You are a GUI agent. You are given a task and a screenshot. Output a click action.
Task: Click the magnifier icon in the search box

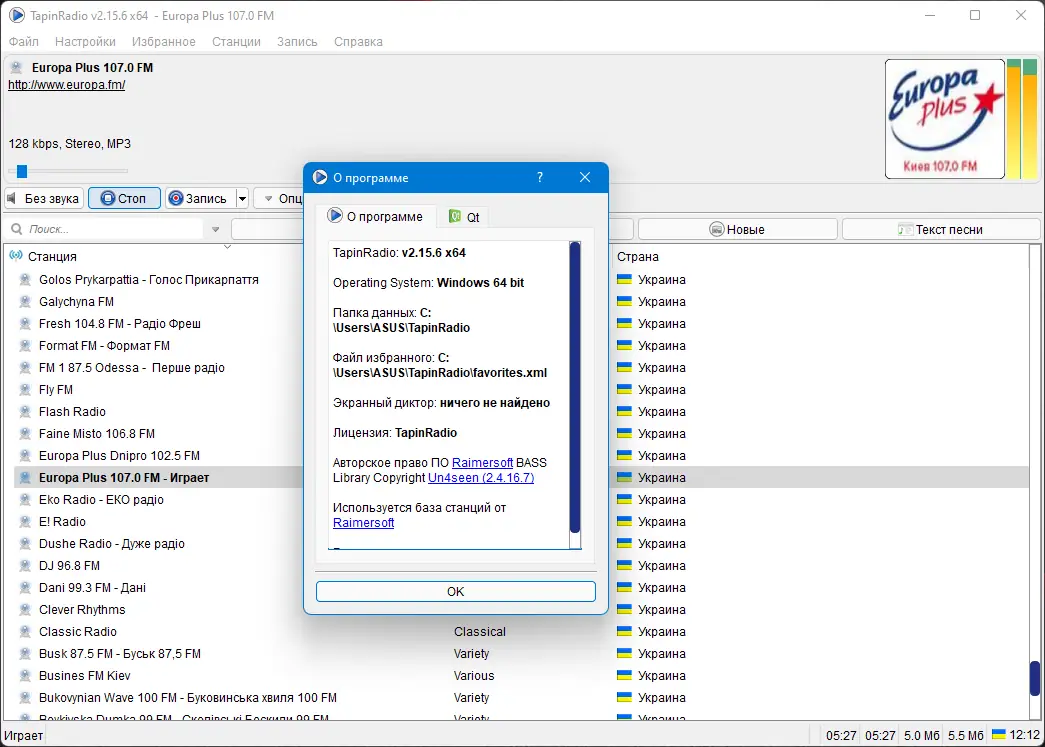[x=16, y=228]
